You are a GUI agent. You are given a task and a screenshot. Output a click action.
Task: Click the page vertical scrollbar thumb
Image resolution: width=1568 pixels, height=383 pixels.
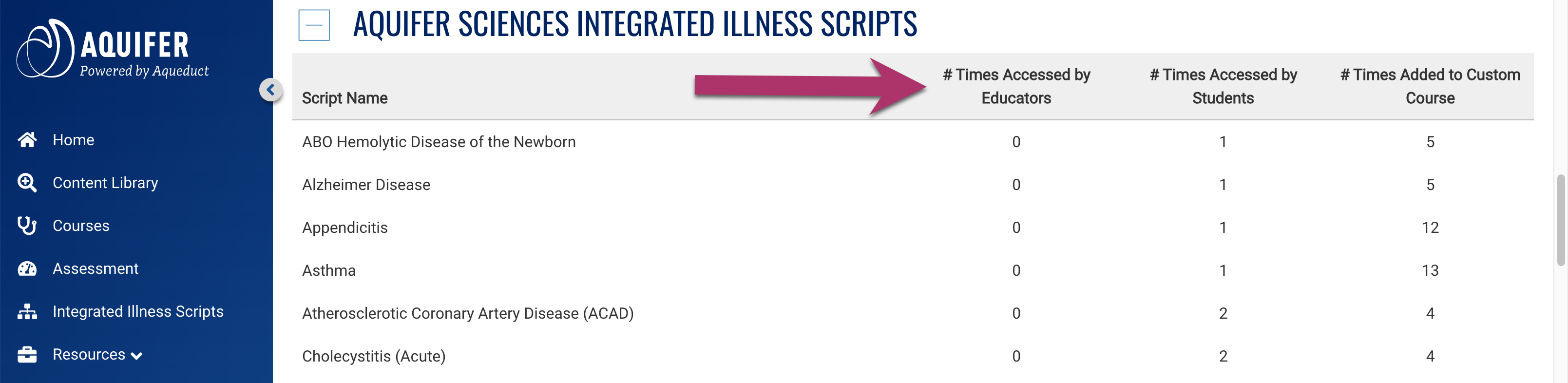pyautogui.click(x=1561, y=219)
